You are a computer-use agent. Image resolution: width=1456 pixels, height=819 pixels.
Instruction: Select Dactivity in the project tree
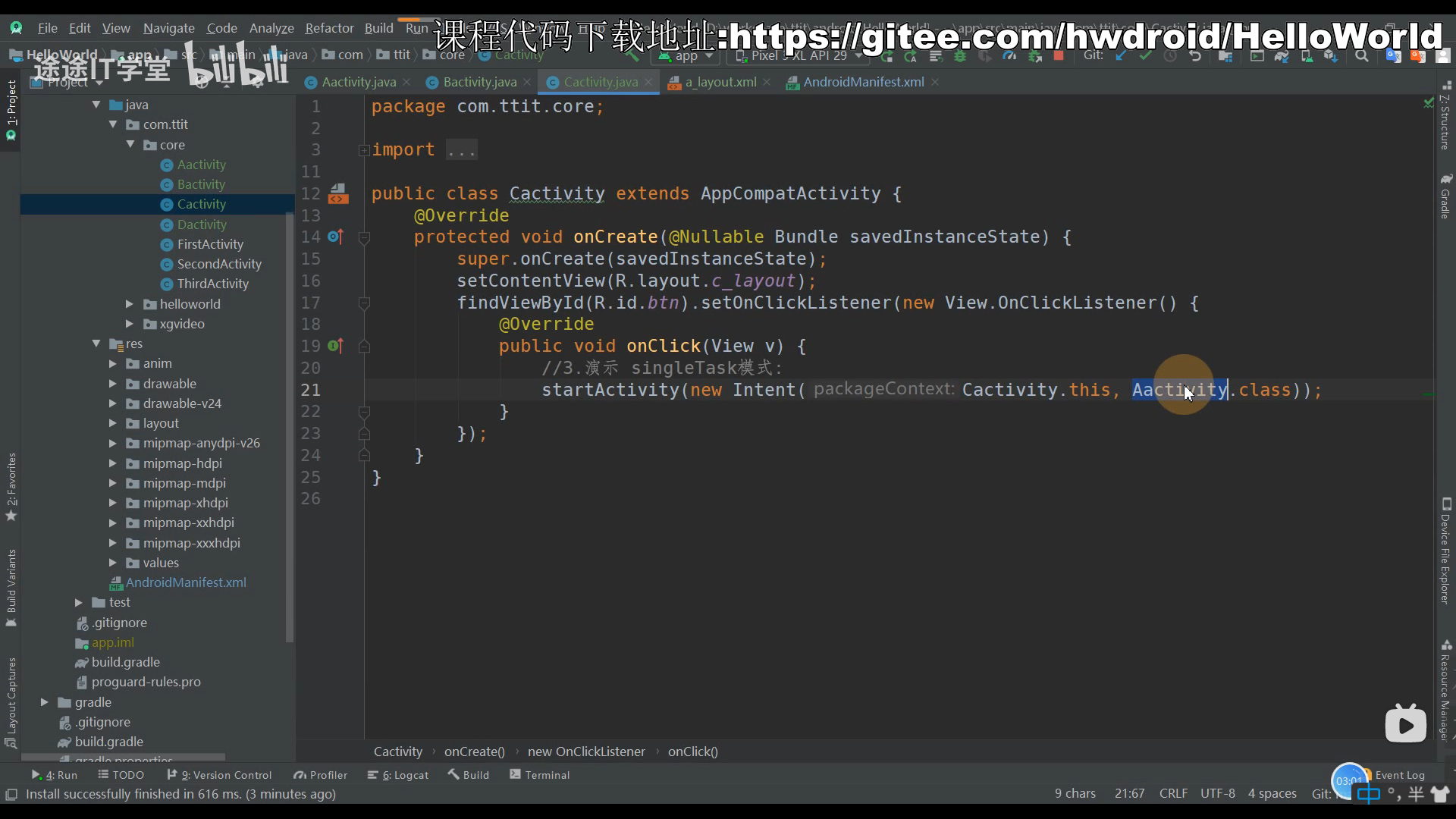click(x=202, y=224)
